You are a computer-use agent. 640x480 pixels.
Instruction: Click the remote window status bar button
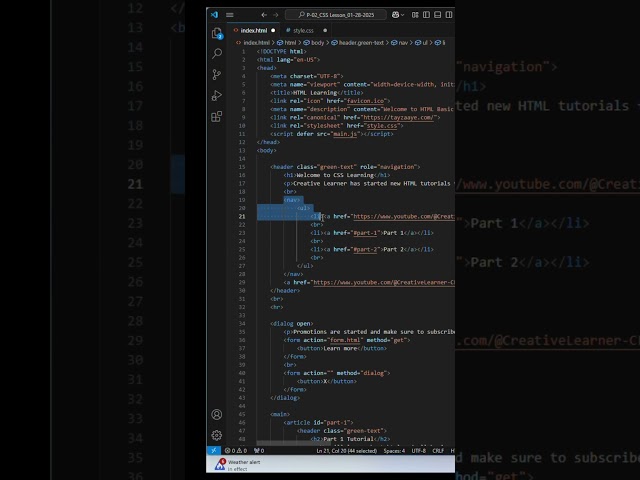[x=213, y=451]
